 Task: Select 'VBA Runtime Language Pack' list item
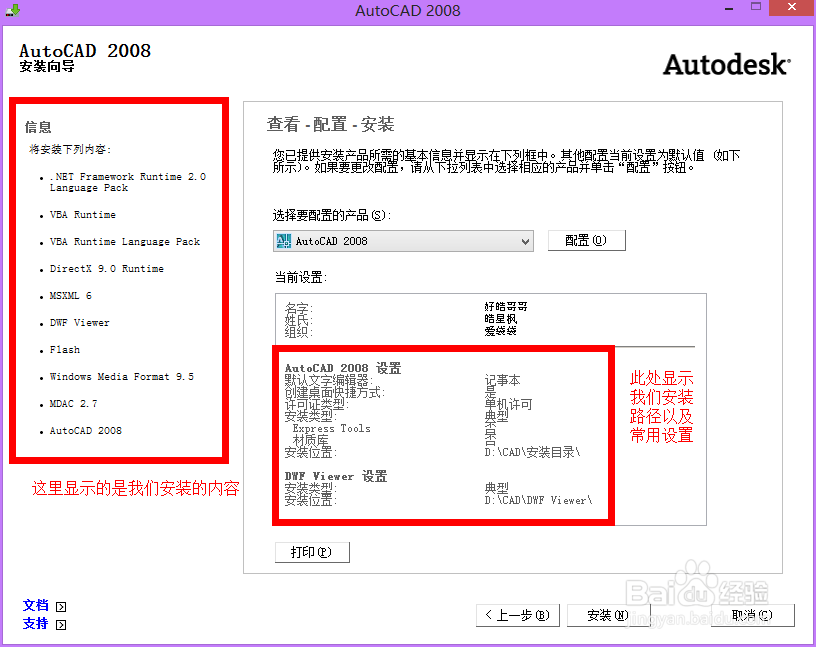pyautogui.click(x=125, y=242)
